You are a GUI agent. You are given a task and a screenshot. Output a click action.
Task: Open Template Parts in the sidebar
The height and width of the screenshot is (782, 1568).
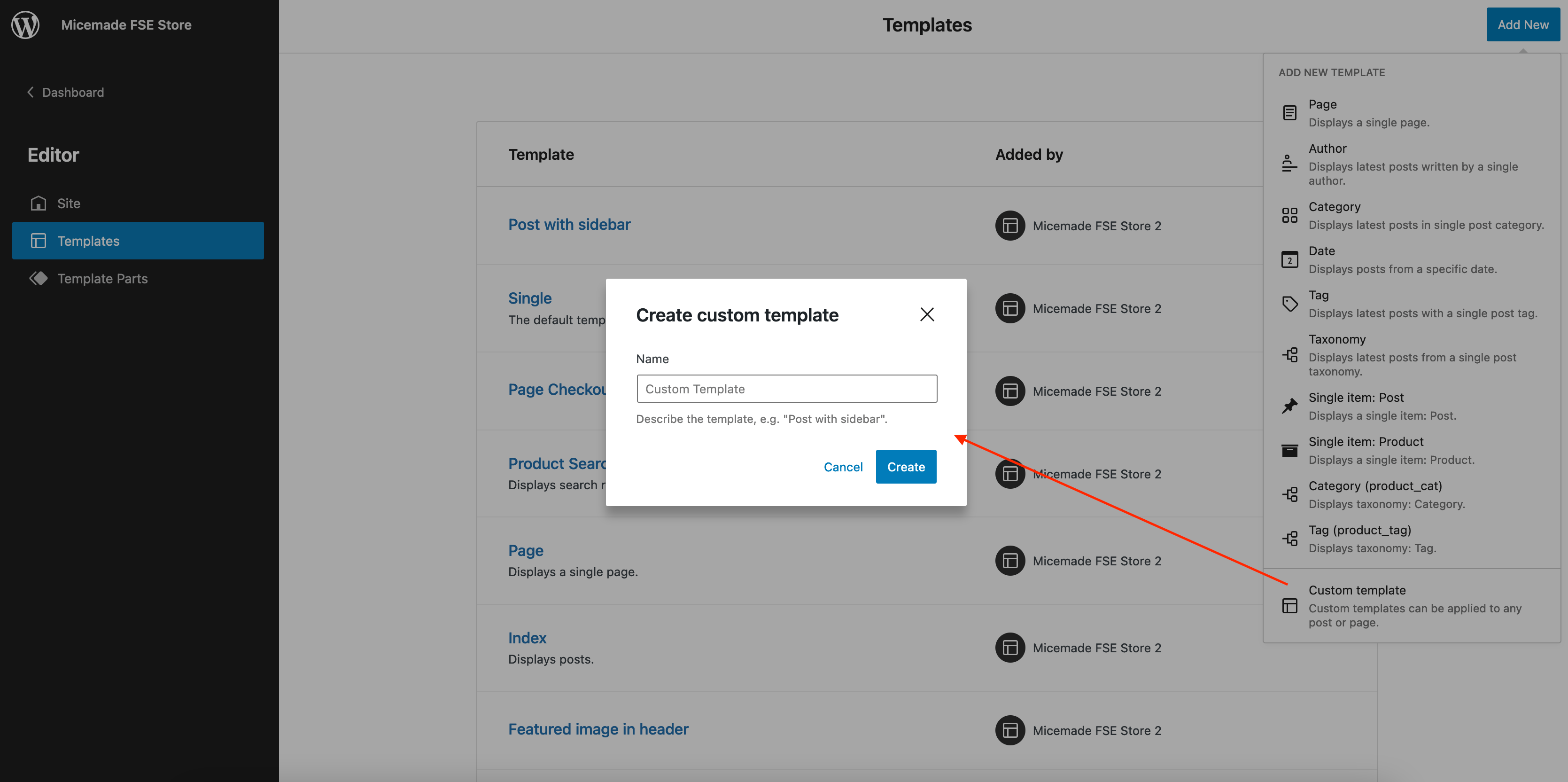pos(138,278)
